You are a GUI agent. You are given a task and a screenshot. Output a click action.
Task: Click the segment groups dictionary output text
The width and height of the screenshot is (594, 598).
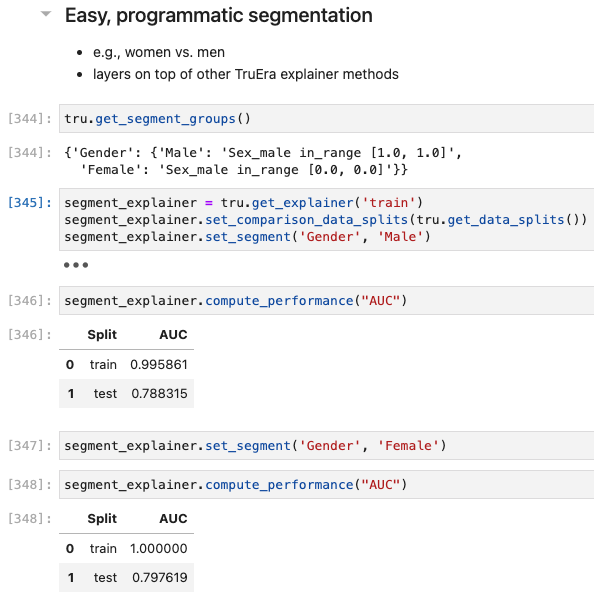pos(263,161)
